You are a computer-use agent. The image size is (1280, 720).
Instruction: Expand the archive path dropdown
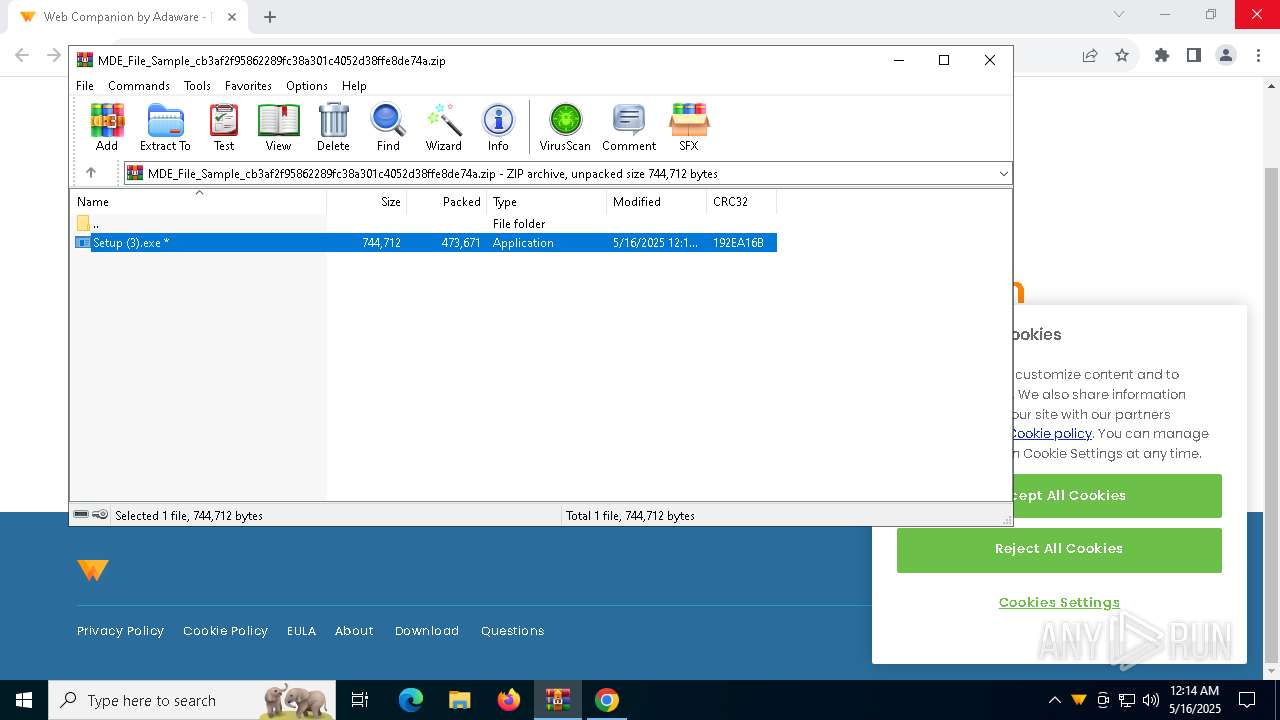click(x=1003, y=174)
